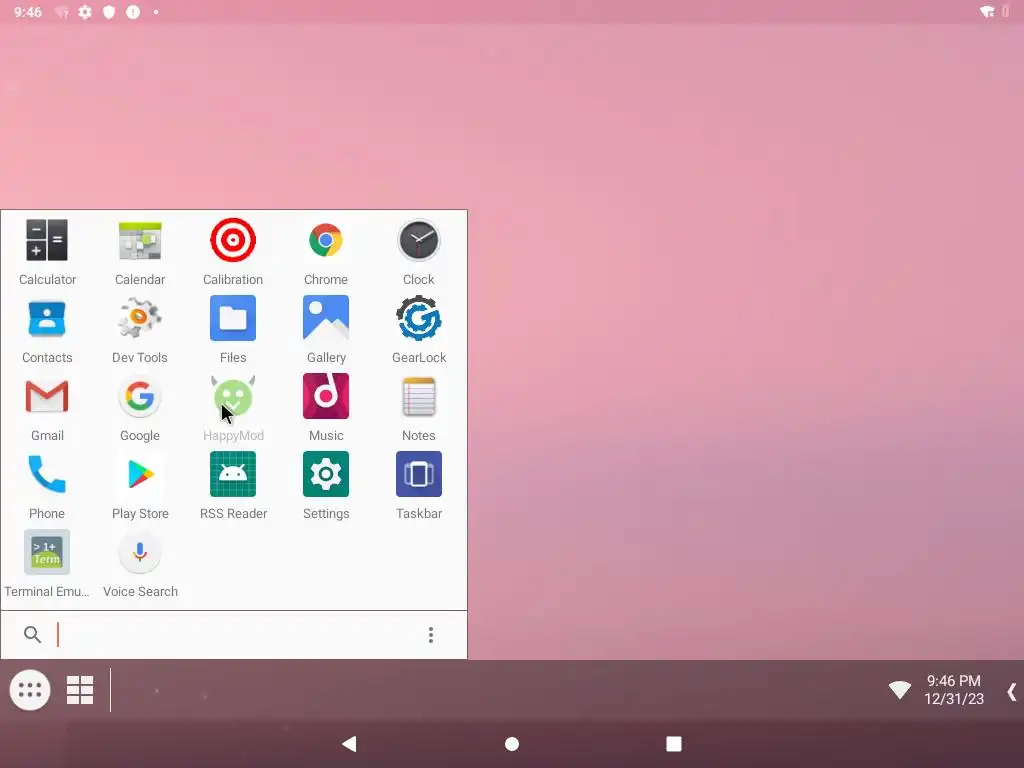Click the status bar settings gear icon

[85, 12]
